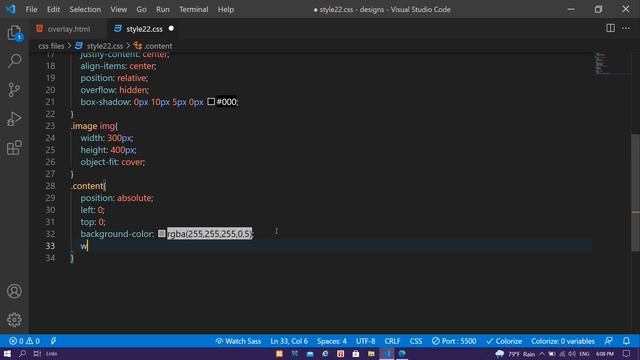Change encoding via UTF-8 indicator
Image resolution: width=640 pixels, height=360 pixels.
365,341
